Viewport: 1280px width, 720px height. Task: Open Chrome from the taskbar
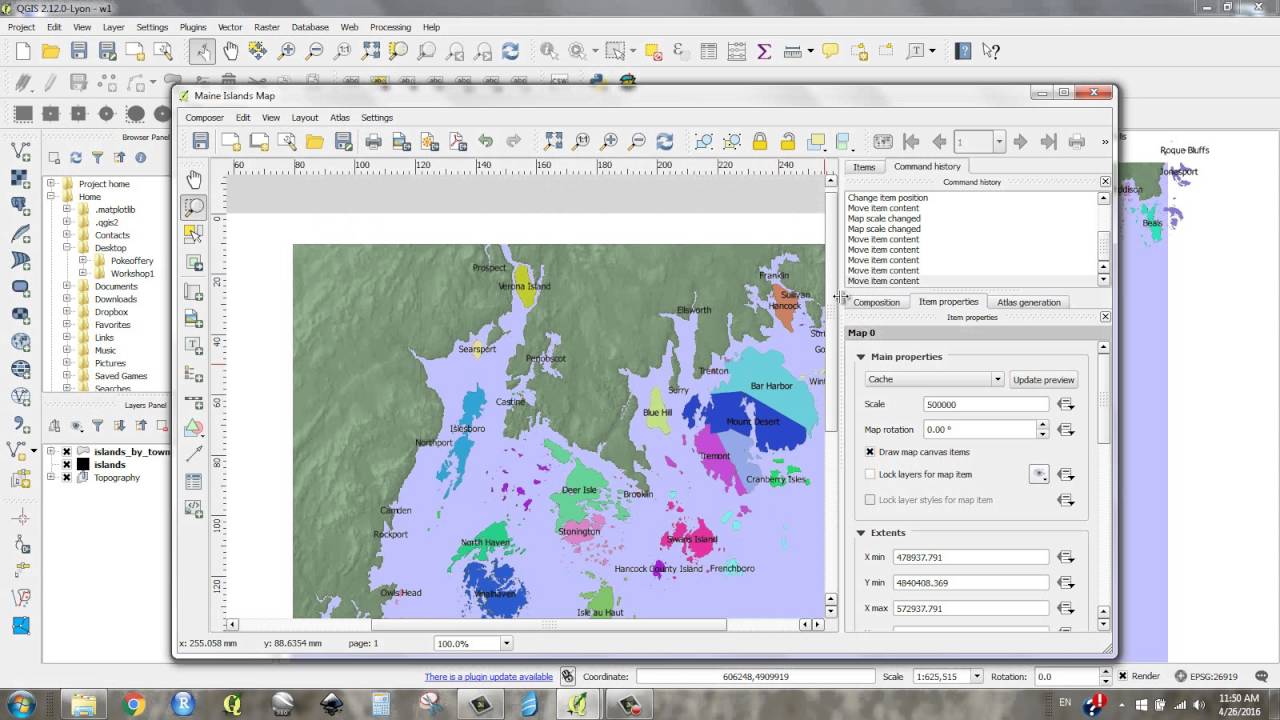pyautogui.click(x=134, y=704)
